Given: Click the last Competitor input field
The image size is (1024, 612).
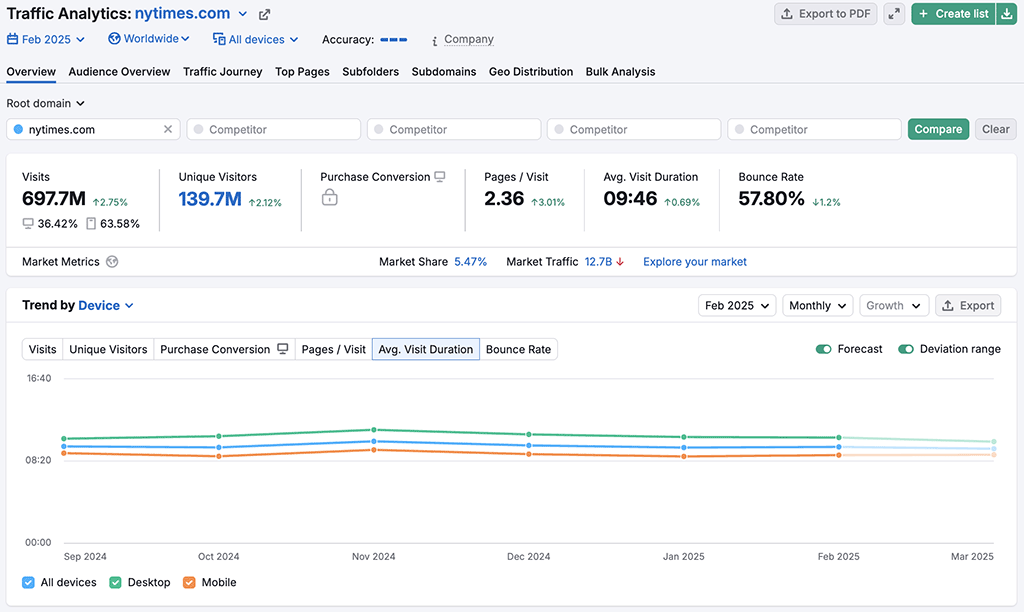Looking at the screenshot, I should tap(814, 129).
